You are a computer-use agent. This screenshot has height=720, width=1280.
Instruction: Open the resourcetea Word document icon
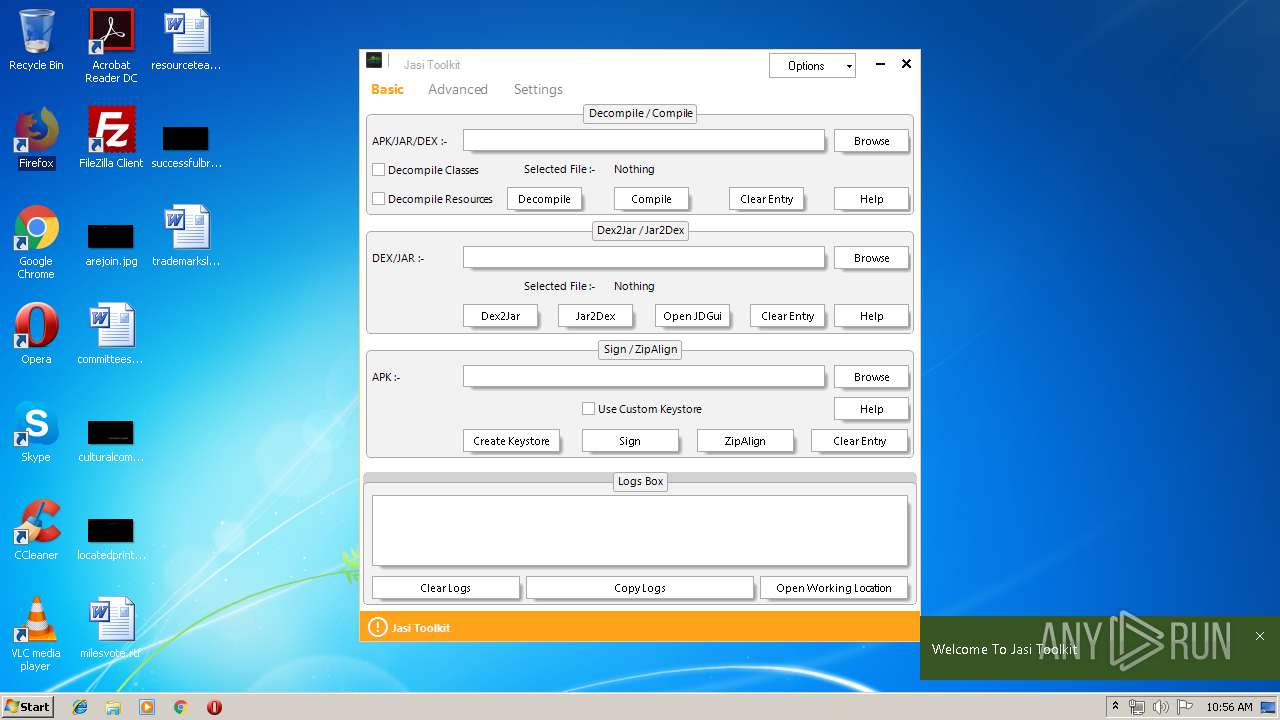pos(186,40)
